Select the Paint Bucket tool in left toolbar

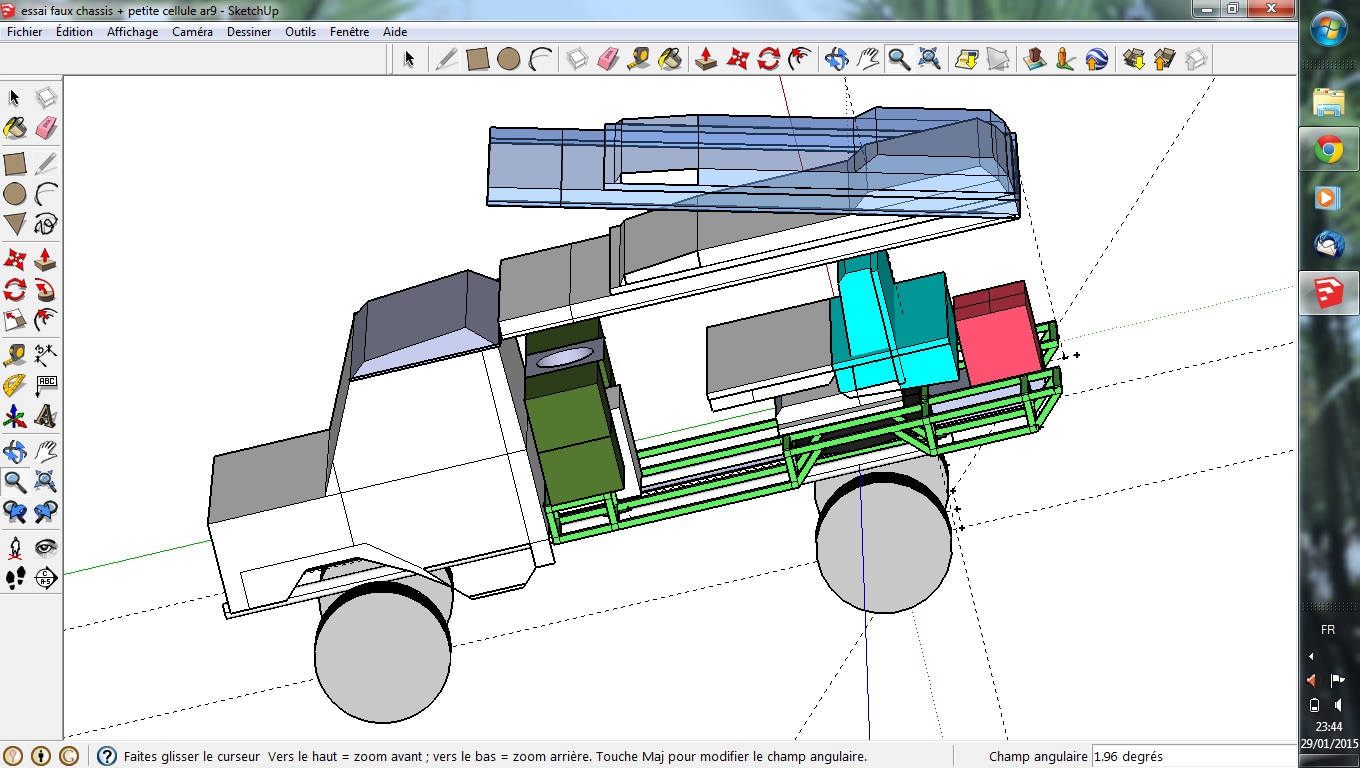pos(15,129)
